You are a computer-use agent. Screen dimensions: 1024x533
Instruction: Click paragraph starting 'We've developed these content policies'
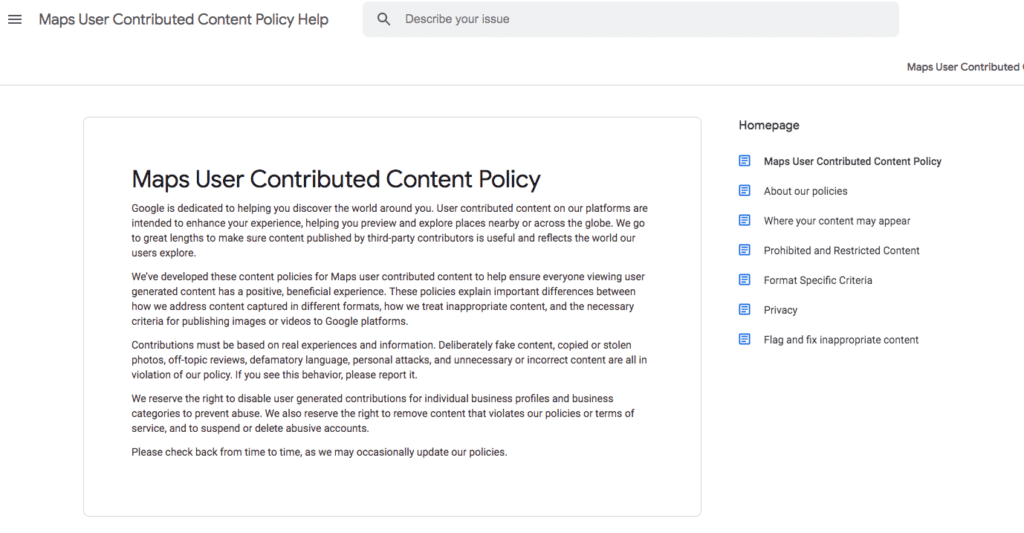(x=388, y=299)
